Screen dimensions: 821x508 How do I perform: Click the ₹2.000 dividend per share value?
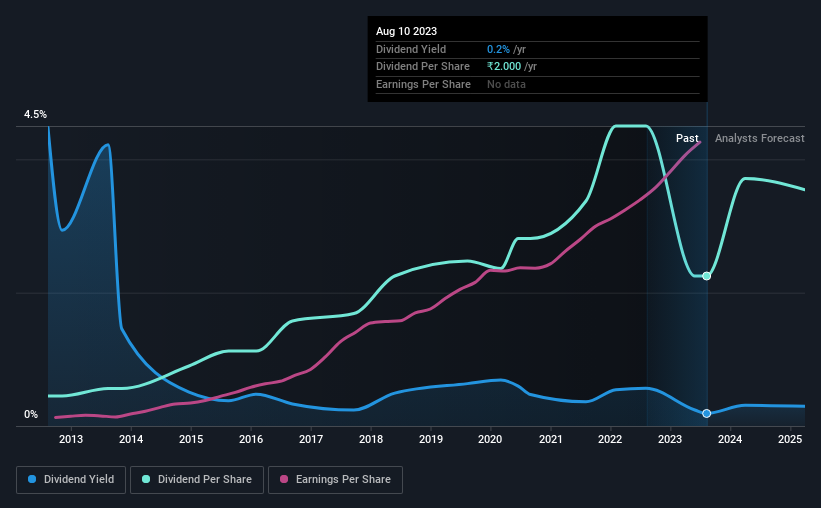click(504, 67)
